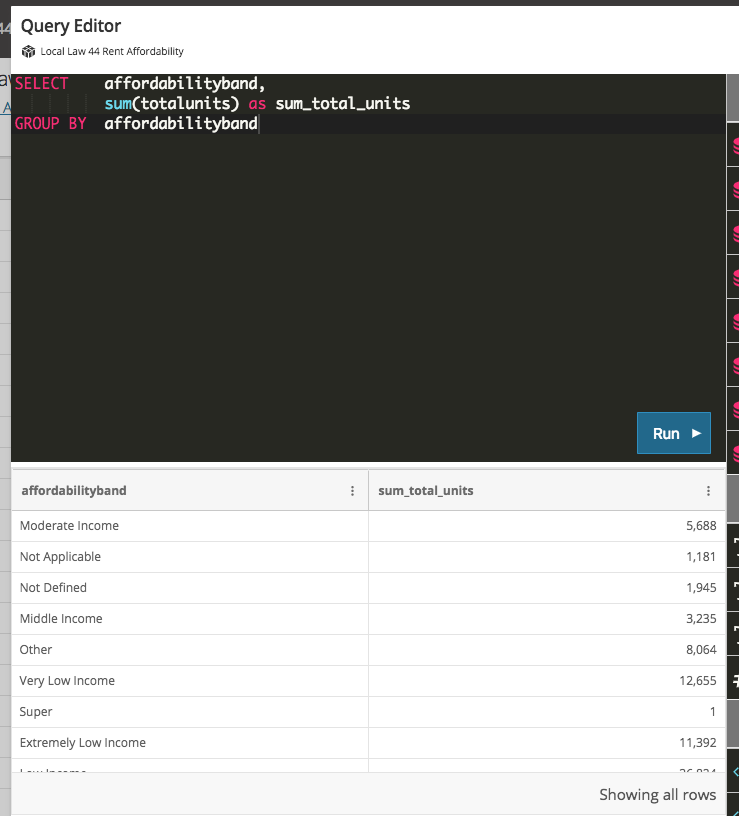Click the SELECT keyword in editor

point(42,83)
